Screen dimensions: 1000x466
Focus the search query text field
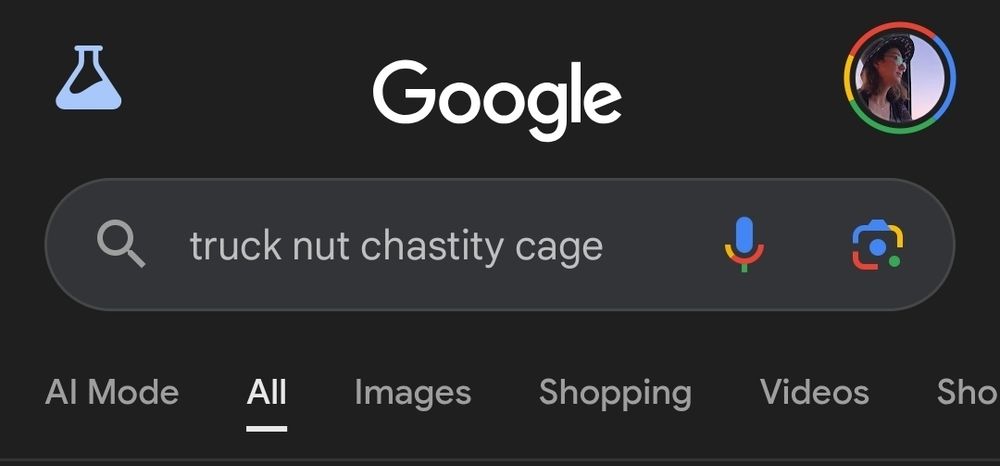point(396,246)
